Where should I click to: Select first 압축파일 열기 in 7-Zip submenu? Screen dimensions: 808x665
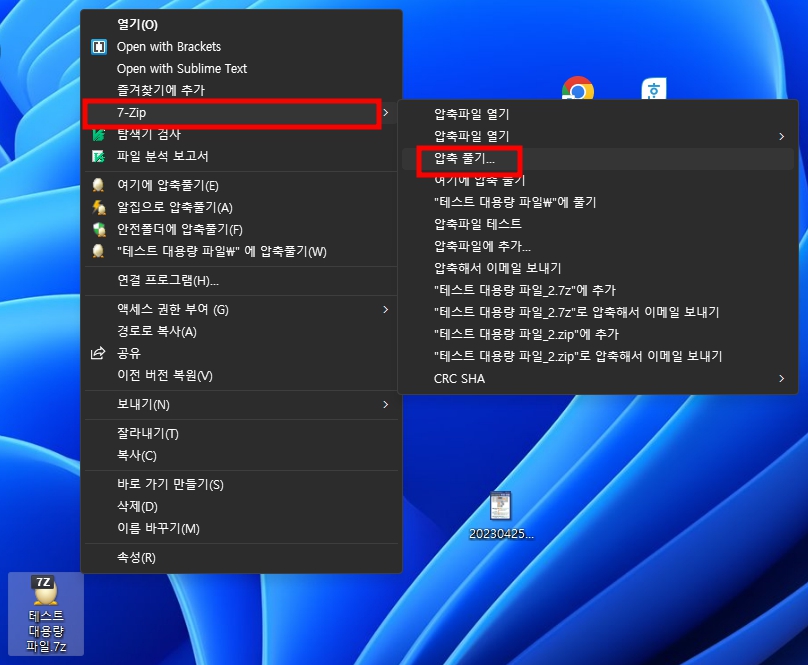[598, 114]
